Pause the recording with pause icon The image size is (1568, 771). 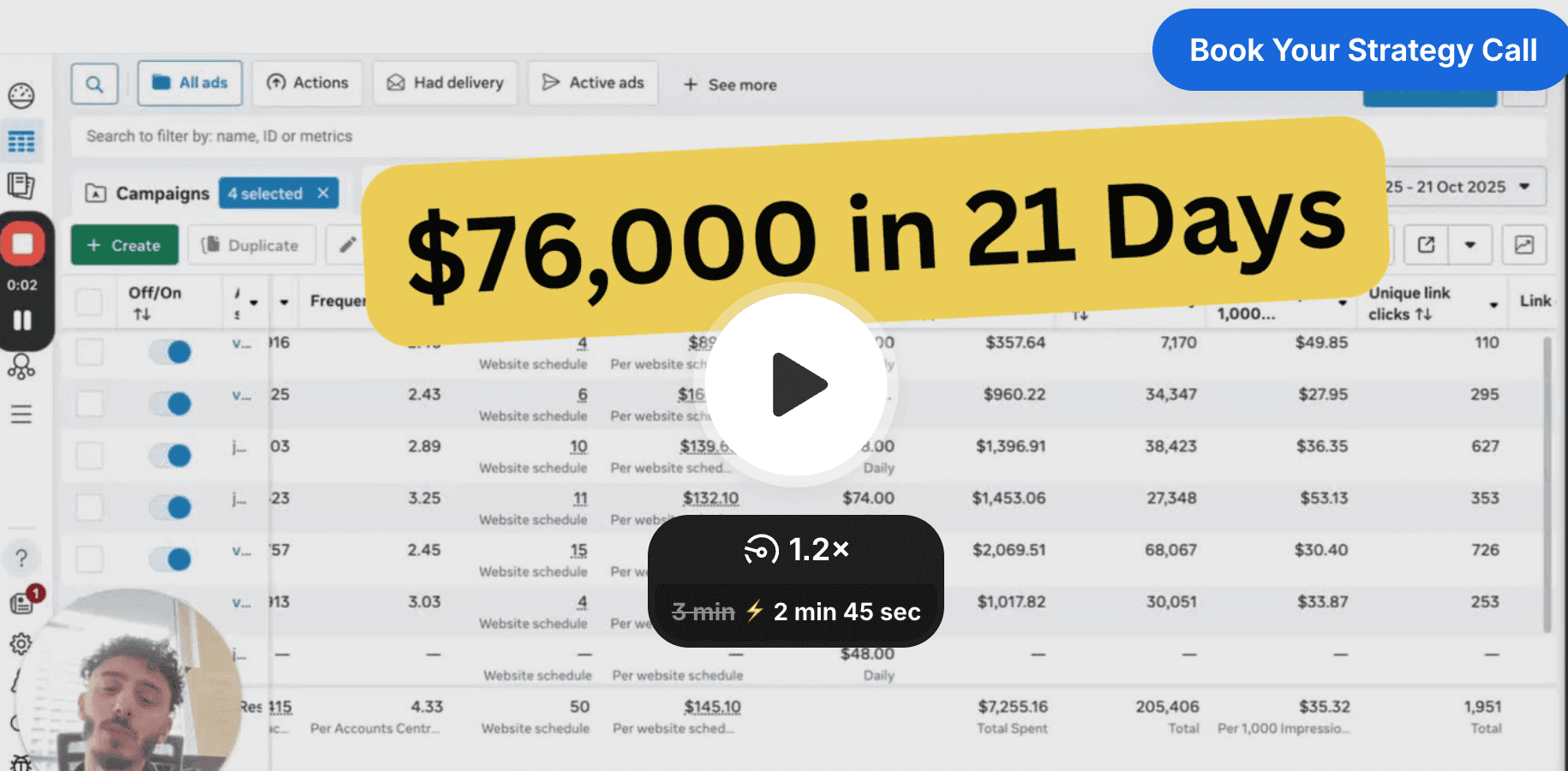click(x=22, y=320)
